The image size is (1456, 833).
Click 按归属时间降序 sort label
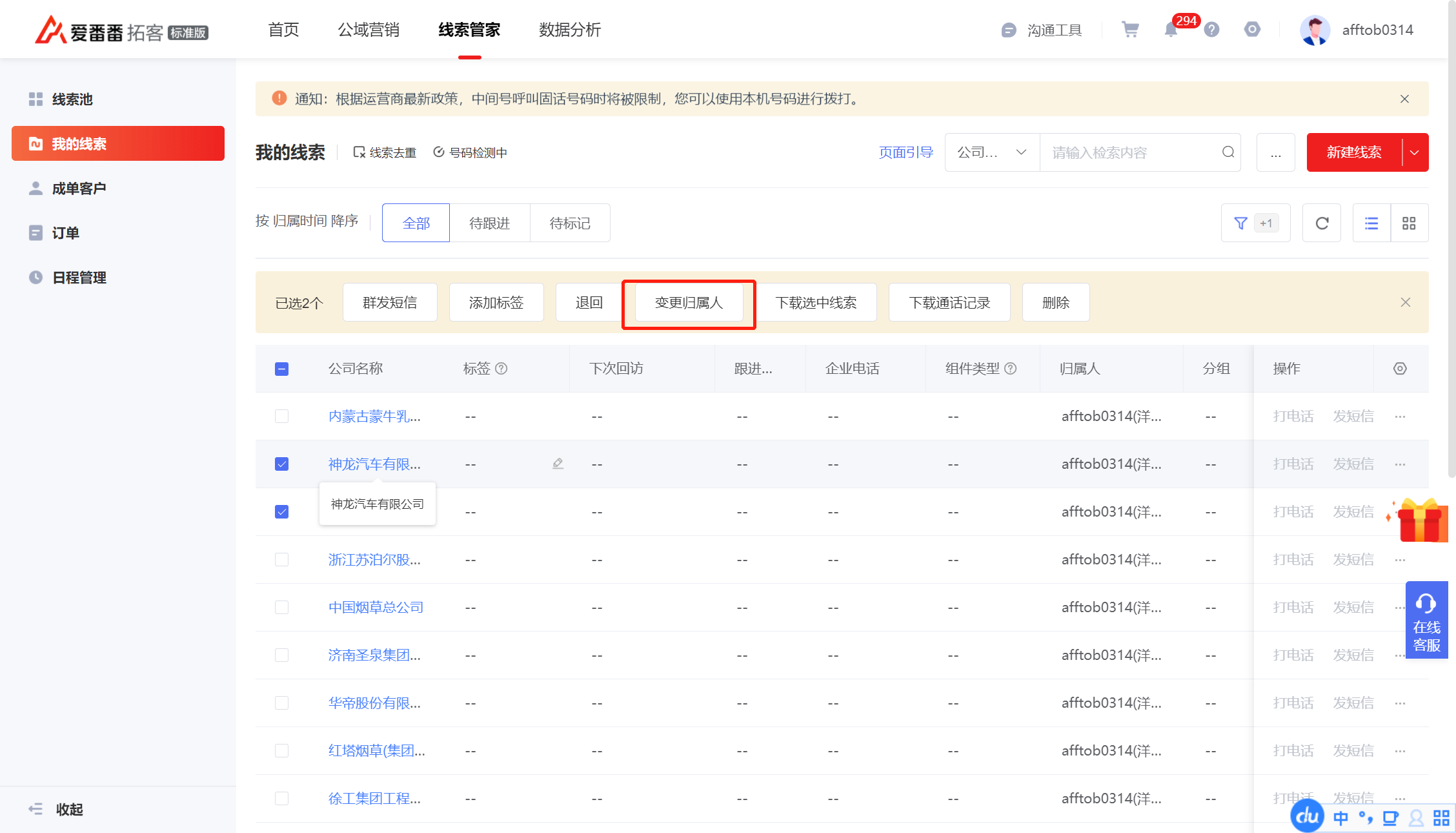click(307, 221)
